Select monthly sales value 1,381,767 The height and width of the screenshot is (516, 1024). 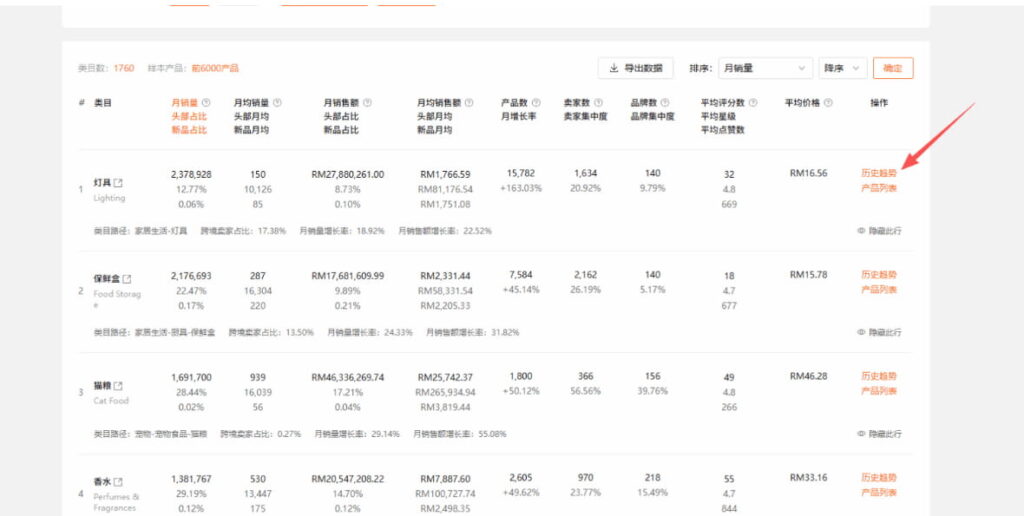pos(191,479)
